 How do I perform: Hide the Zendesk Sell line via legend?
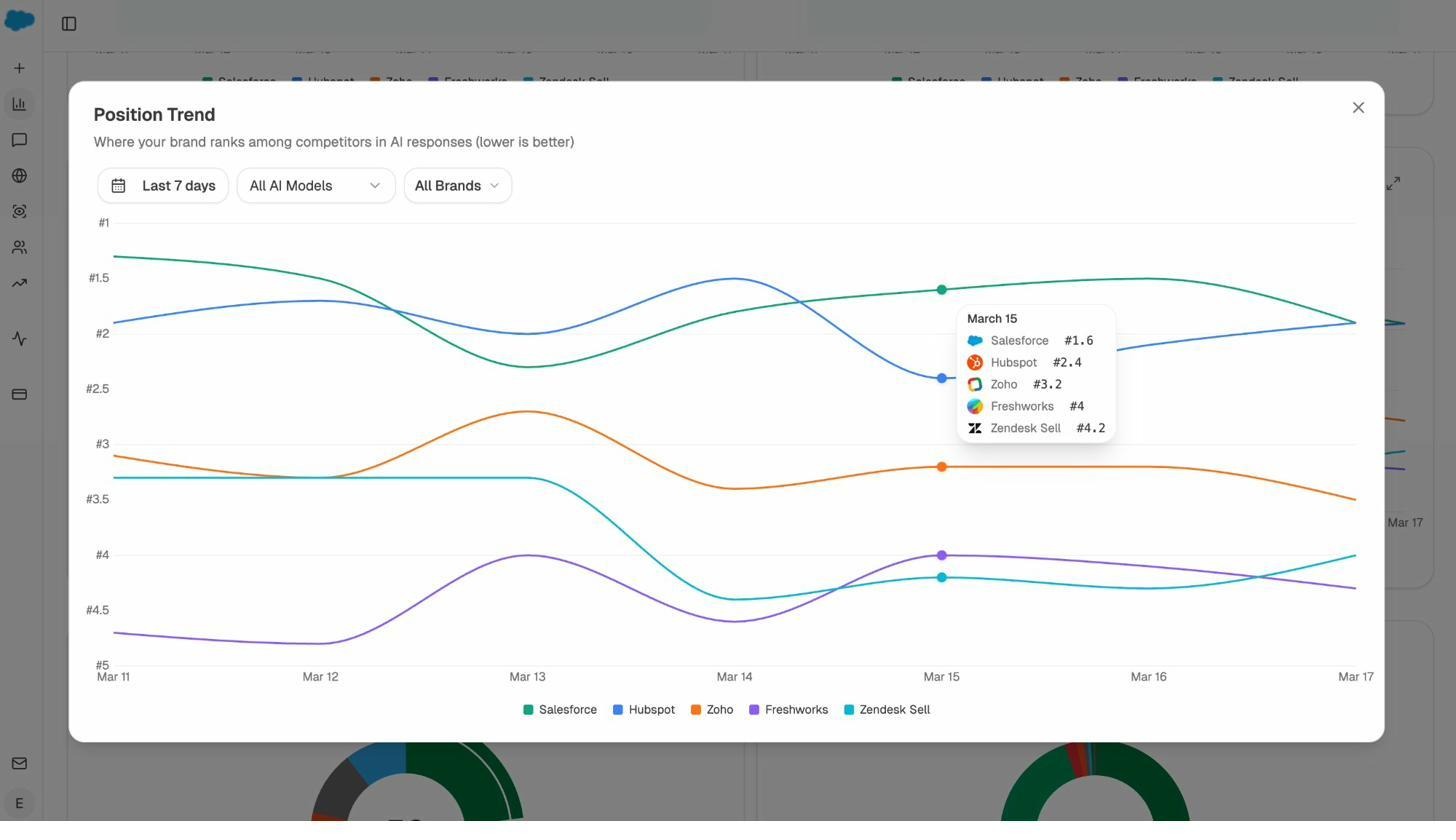tap(887, 709)
